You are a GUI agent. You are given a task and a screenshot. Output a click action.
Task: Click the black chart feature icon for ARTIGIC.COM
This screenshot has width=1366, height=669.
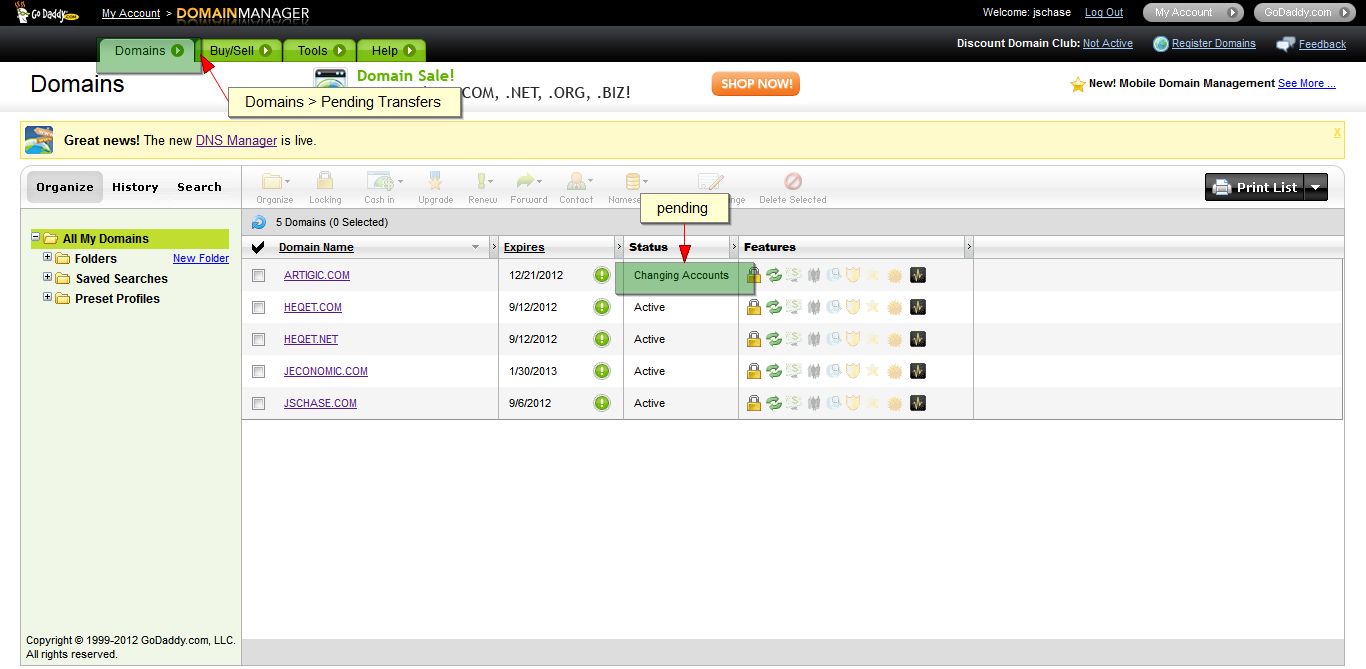[x=918, y=275]
